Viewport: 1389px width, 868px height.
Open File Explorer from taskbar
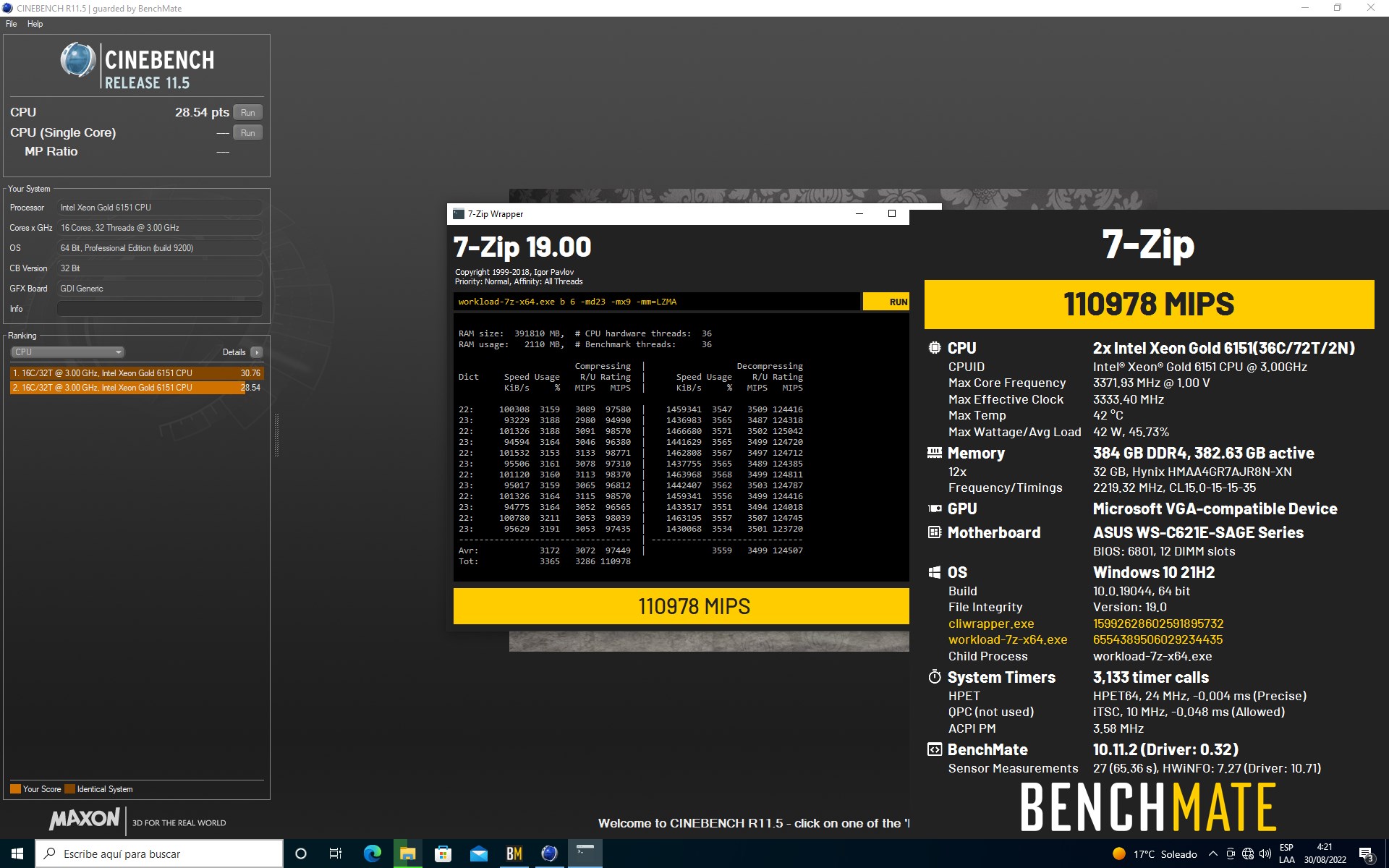point(407,854)
